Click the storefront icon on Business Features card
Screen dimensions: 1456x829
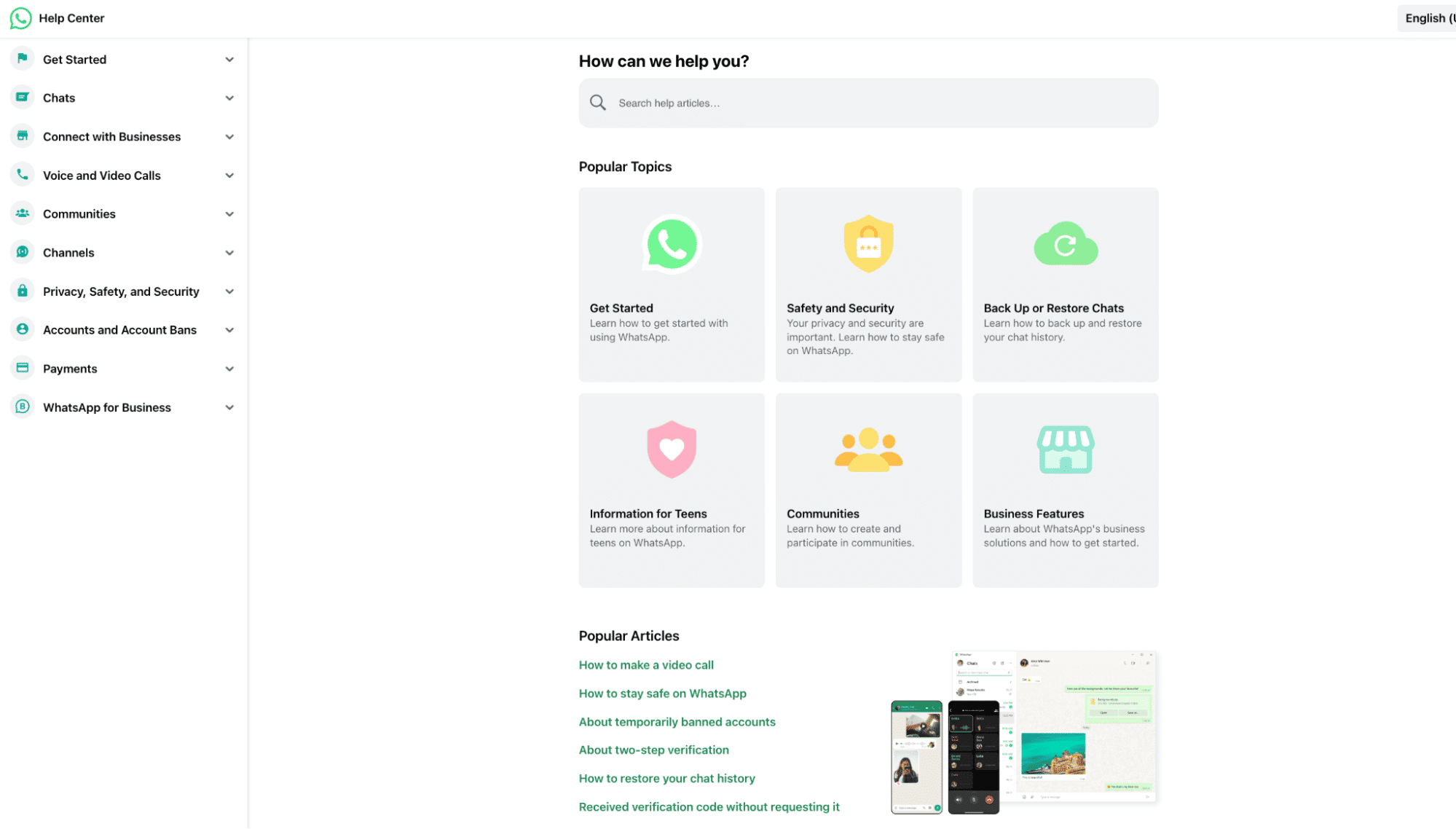[1065, 449]
